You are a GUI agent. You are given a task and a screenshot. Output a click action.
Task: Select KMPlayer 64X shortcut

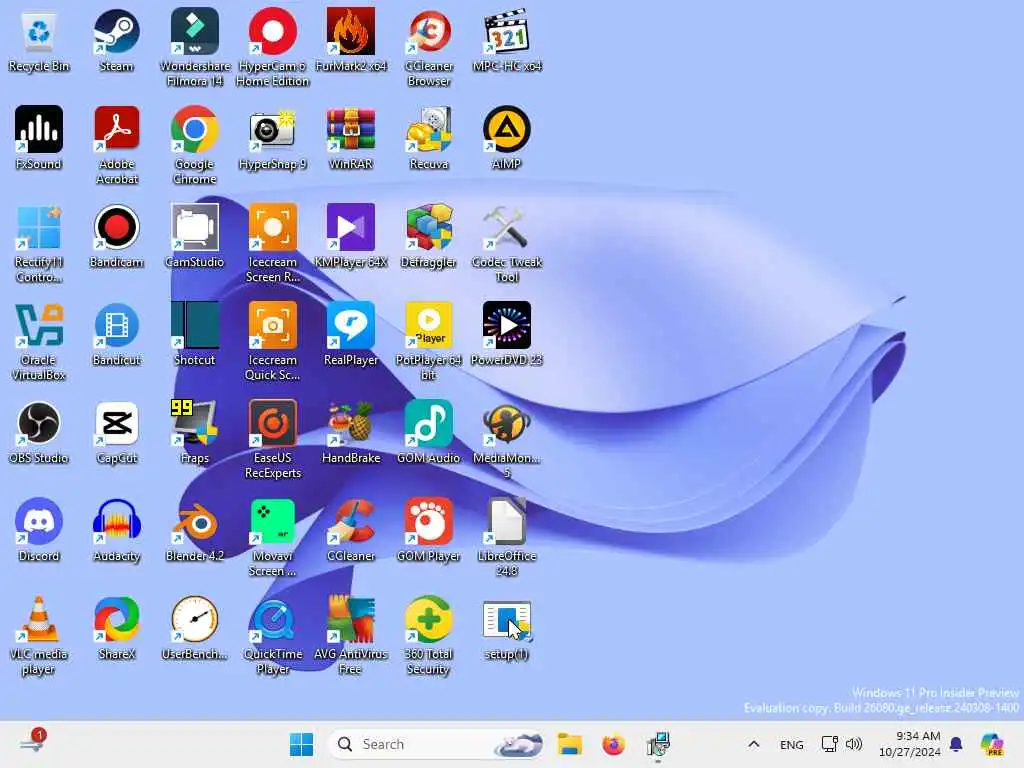(x=351, y=237)
